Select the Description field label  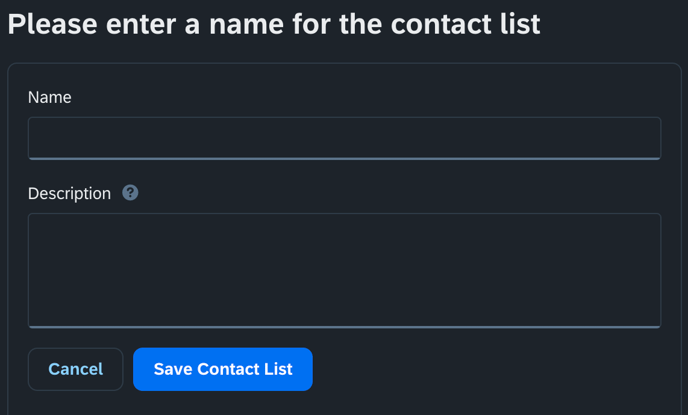click(x=69, y=193)
